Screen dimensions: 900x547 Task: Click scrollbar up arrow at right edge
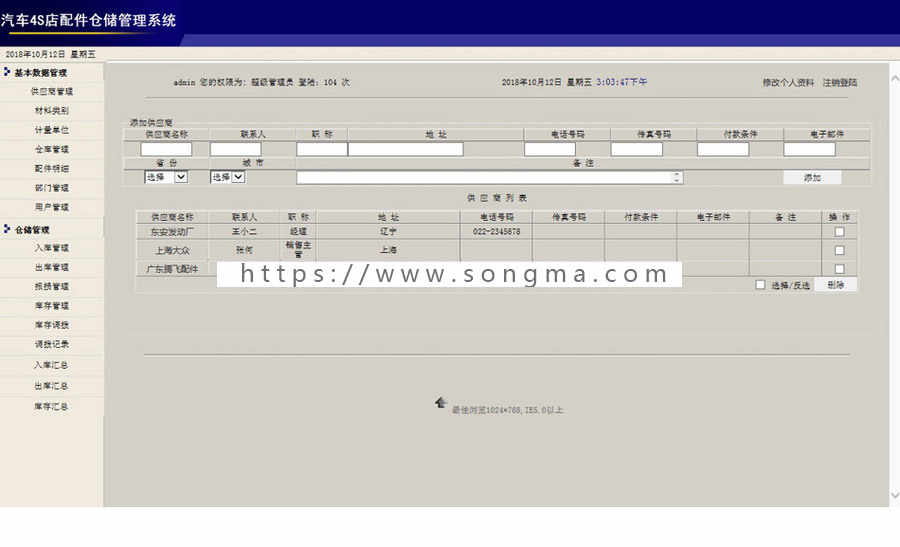click(x=894, y=79)
